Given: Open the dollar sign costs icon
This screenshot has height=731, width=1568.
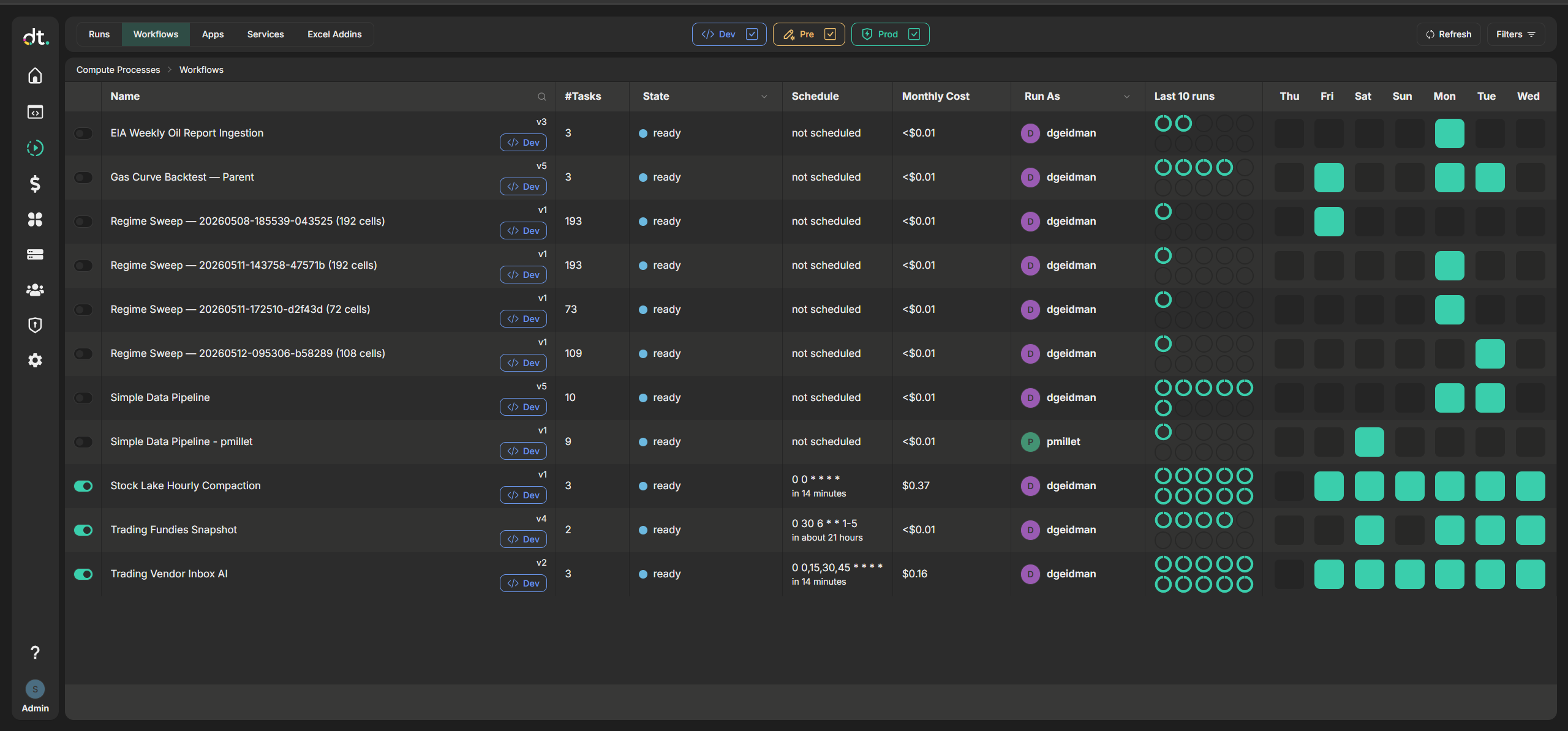Looking at the screenshot, I should (35, 184).
